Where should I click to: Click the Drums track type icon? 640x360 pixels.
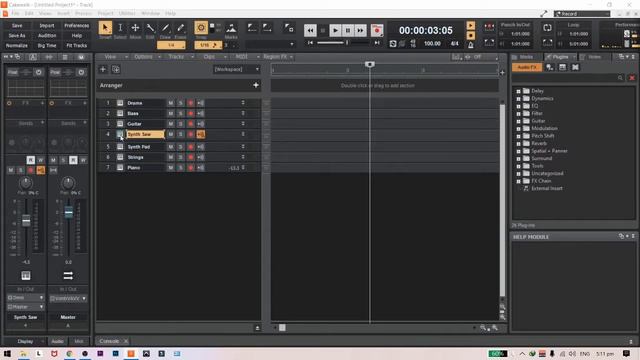coord(120,103)
